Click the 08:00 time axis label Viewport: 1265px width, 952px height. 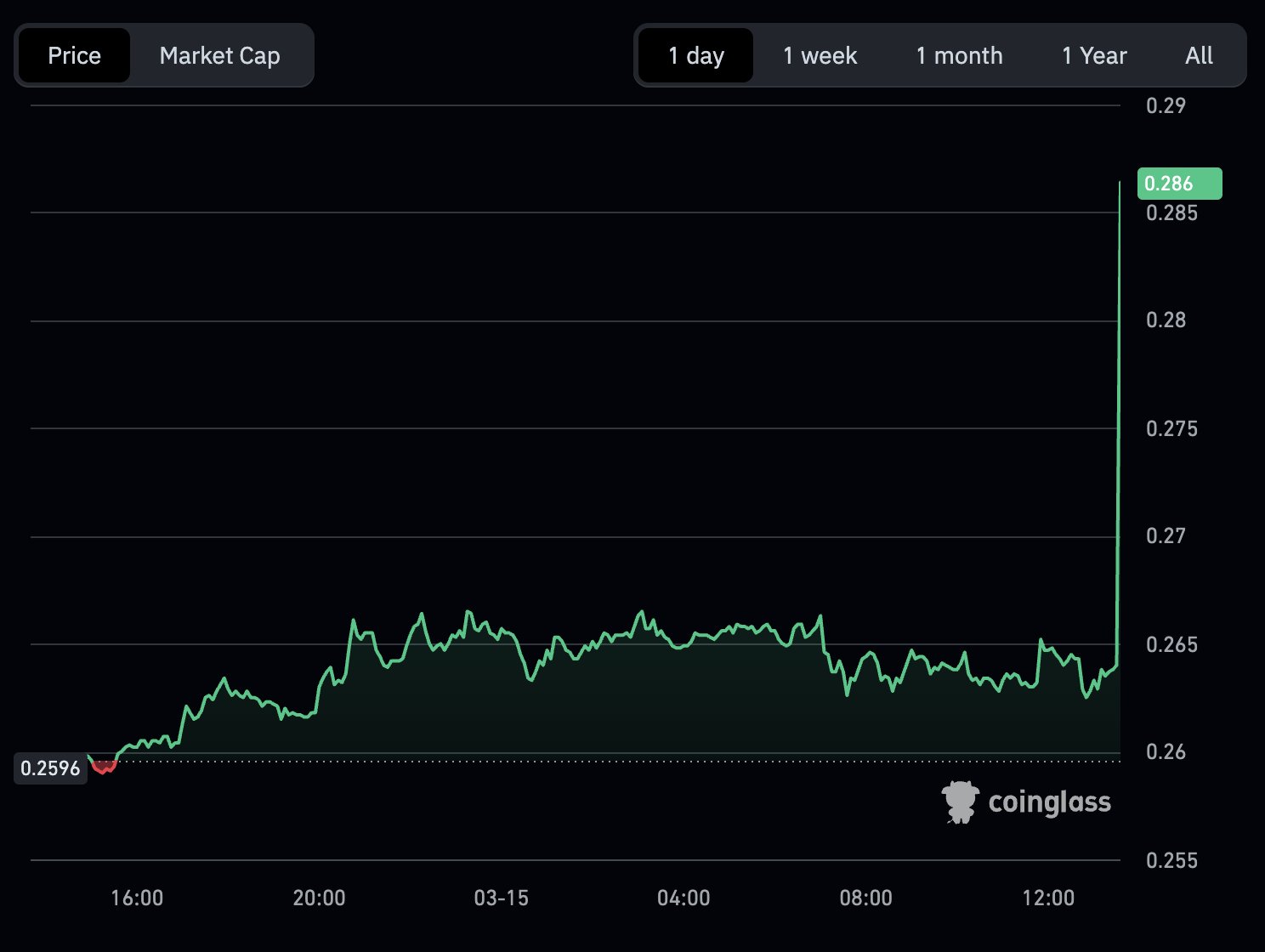point(865,898)
